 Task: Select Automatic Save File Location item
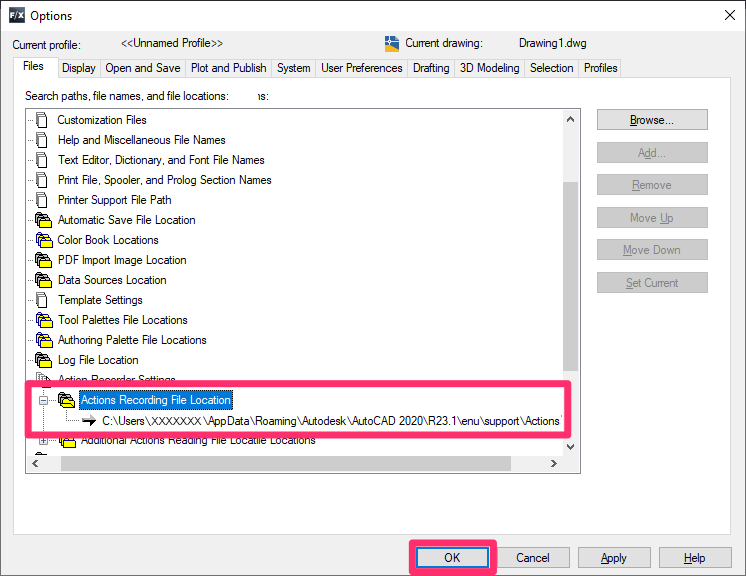pos(127,220)
